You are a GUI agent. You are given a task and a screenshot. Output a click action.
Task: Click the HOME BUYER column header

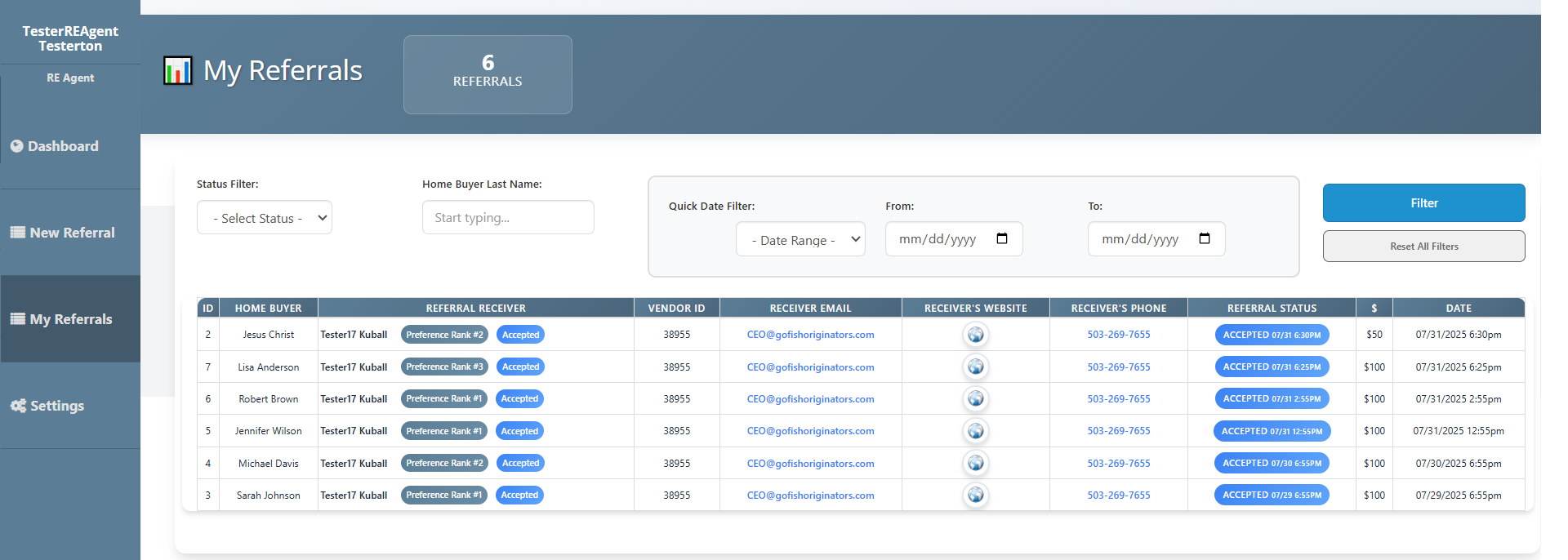click(x=268, y=309)
